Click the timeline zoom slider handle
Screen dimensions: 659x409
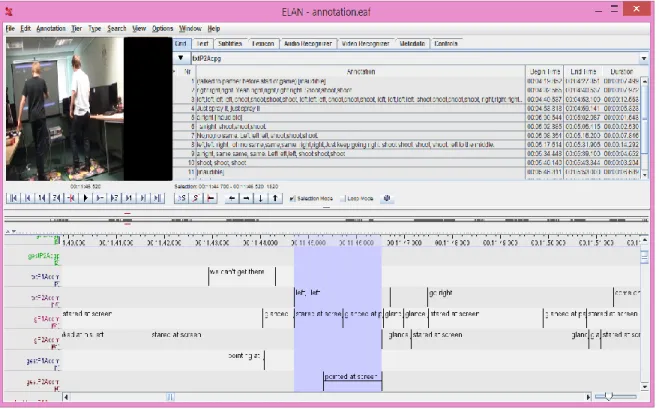[609, 396]
